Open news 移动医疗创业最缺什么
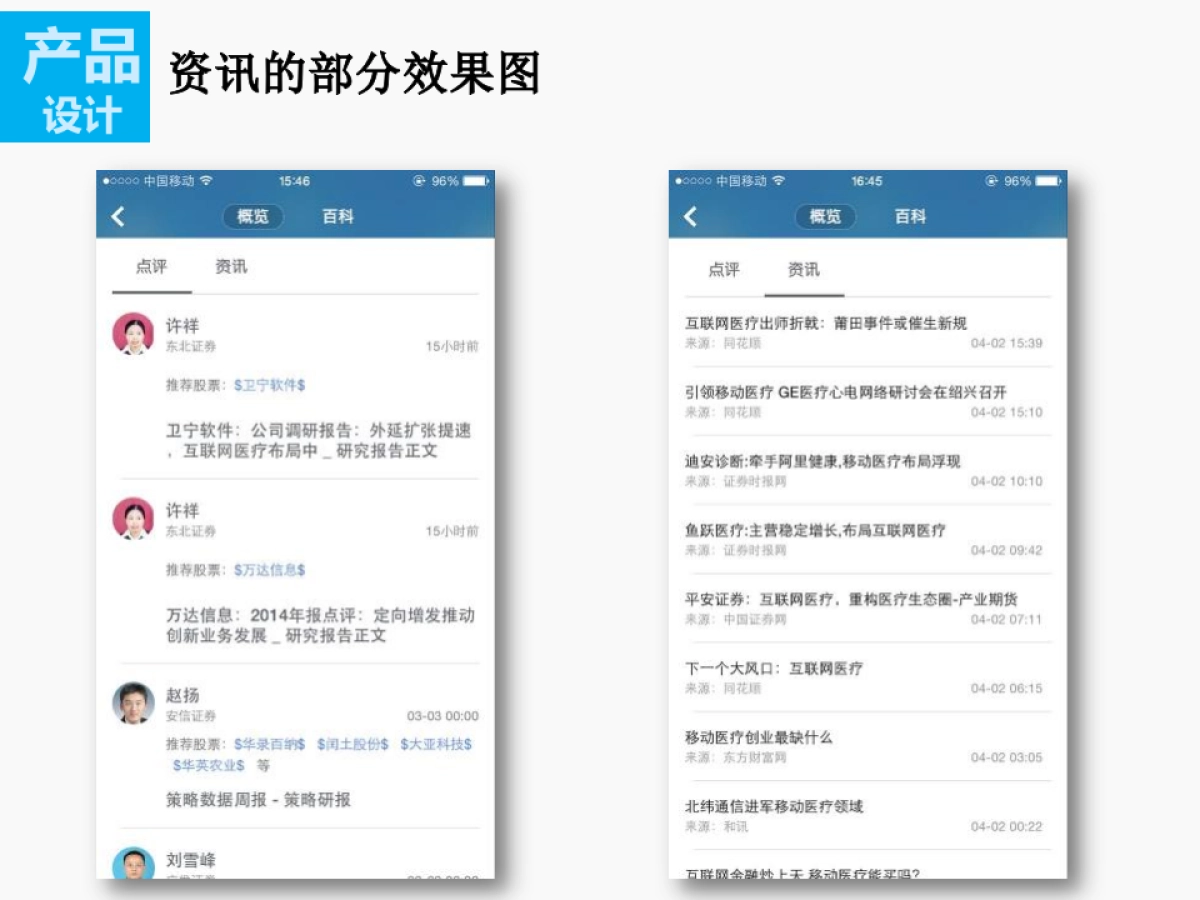 (759, 737)
